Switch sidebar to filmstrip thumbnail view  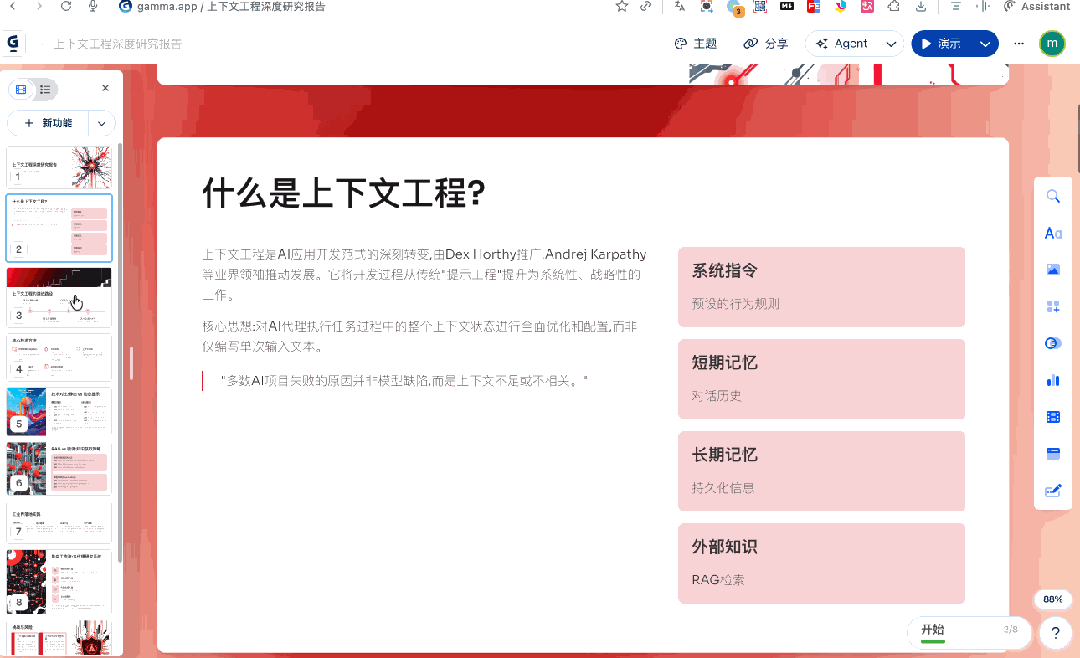(21, 89)
